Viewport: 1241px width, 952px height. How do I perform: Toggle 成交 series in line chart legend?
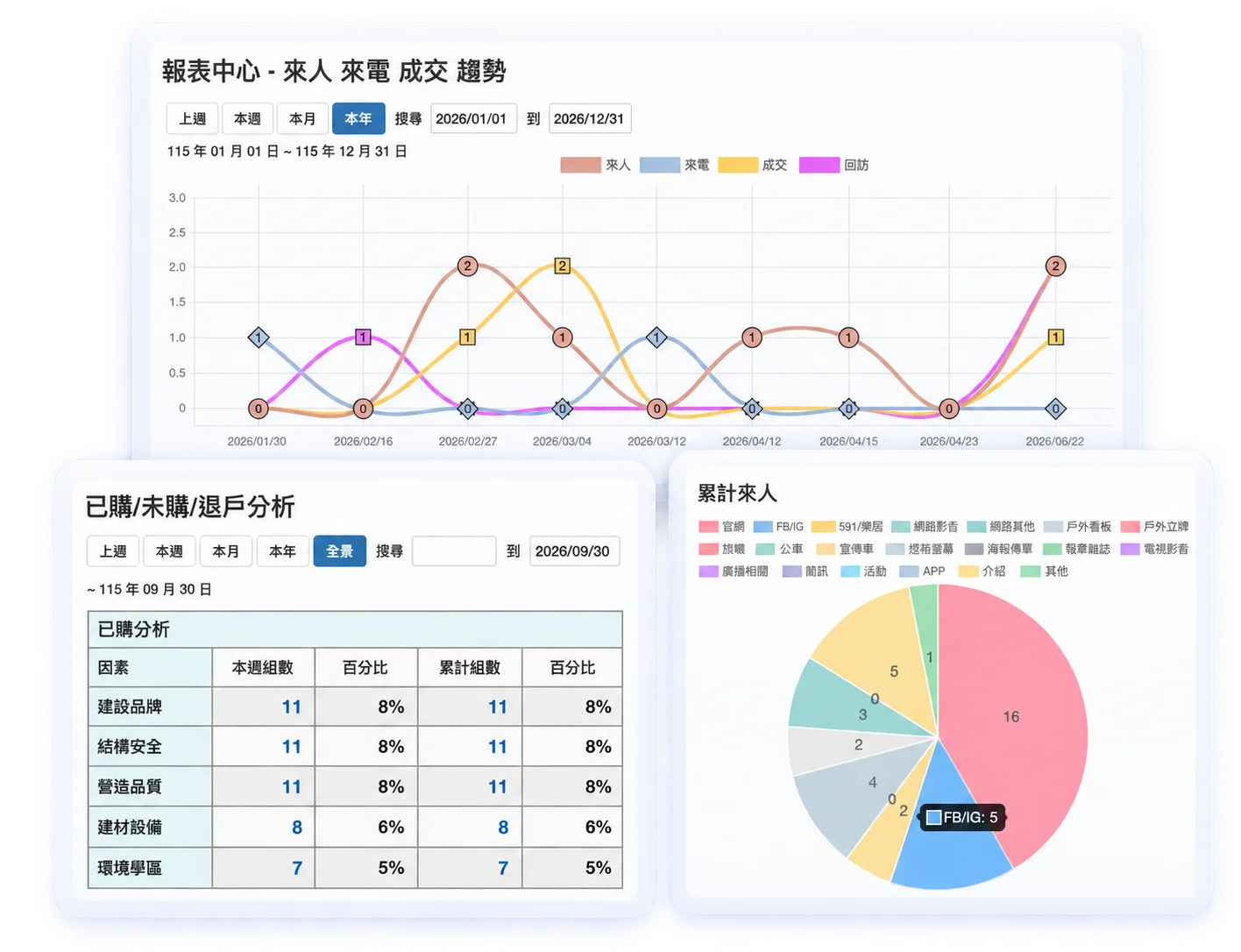[752, 165]
